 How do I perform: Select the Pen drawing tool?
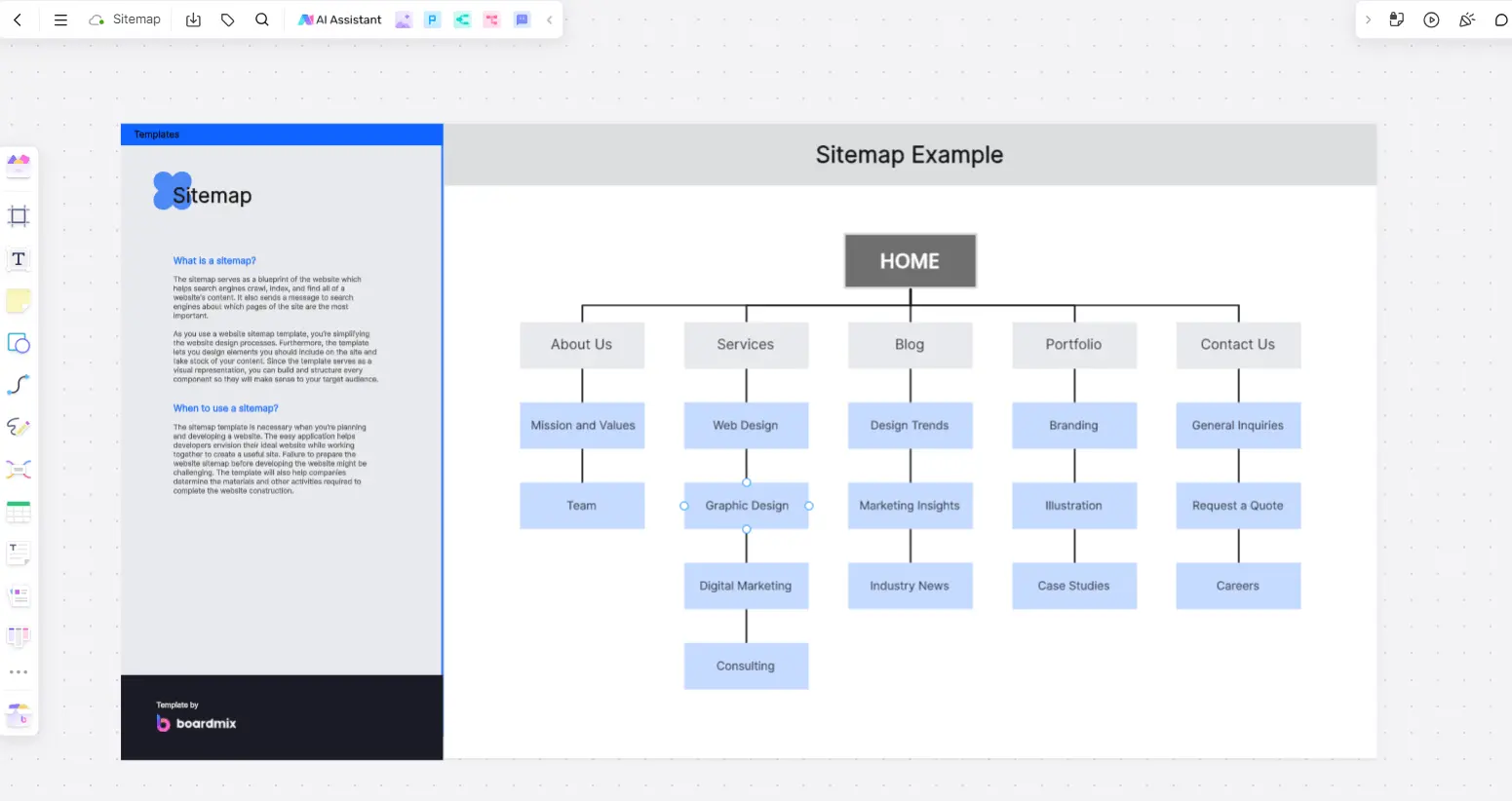pyautogui.click(x=19, y=427)
